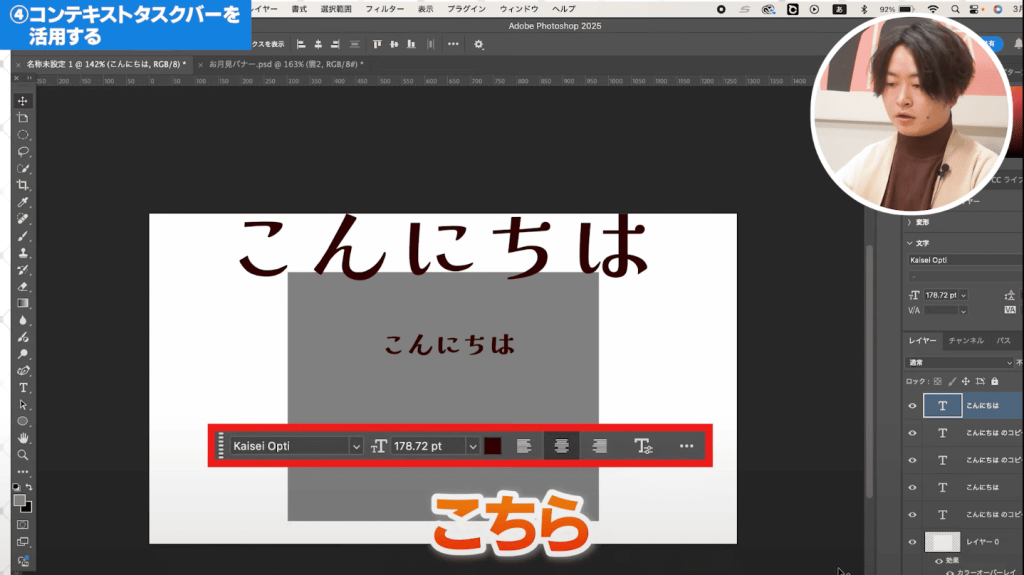Select the Elliptical Marquee tool

pos(23,135)
